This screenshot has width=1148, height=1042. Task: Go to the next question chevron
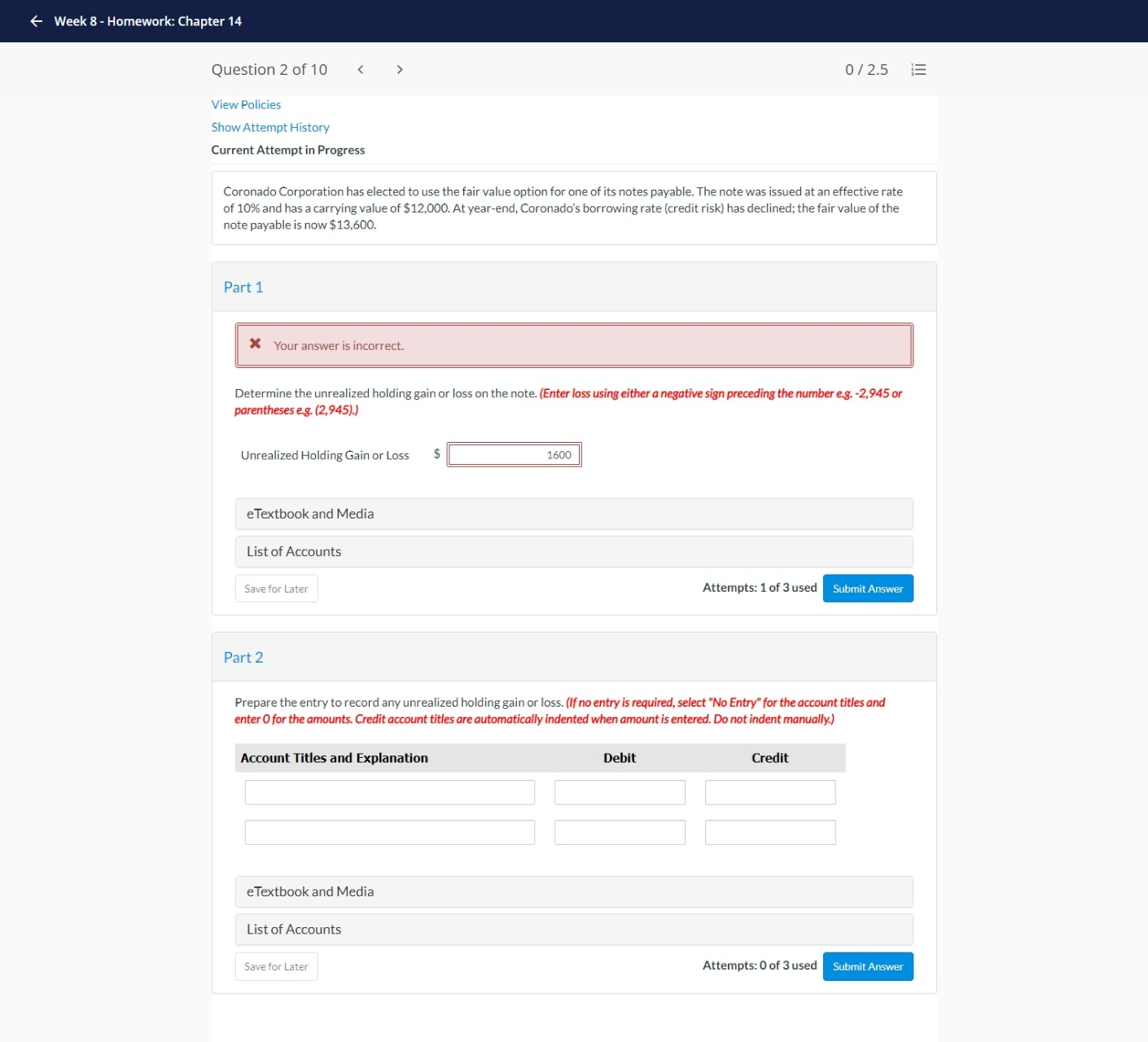coord(399,69)
